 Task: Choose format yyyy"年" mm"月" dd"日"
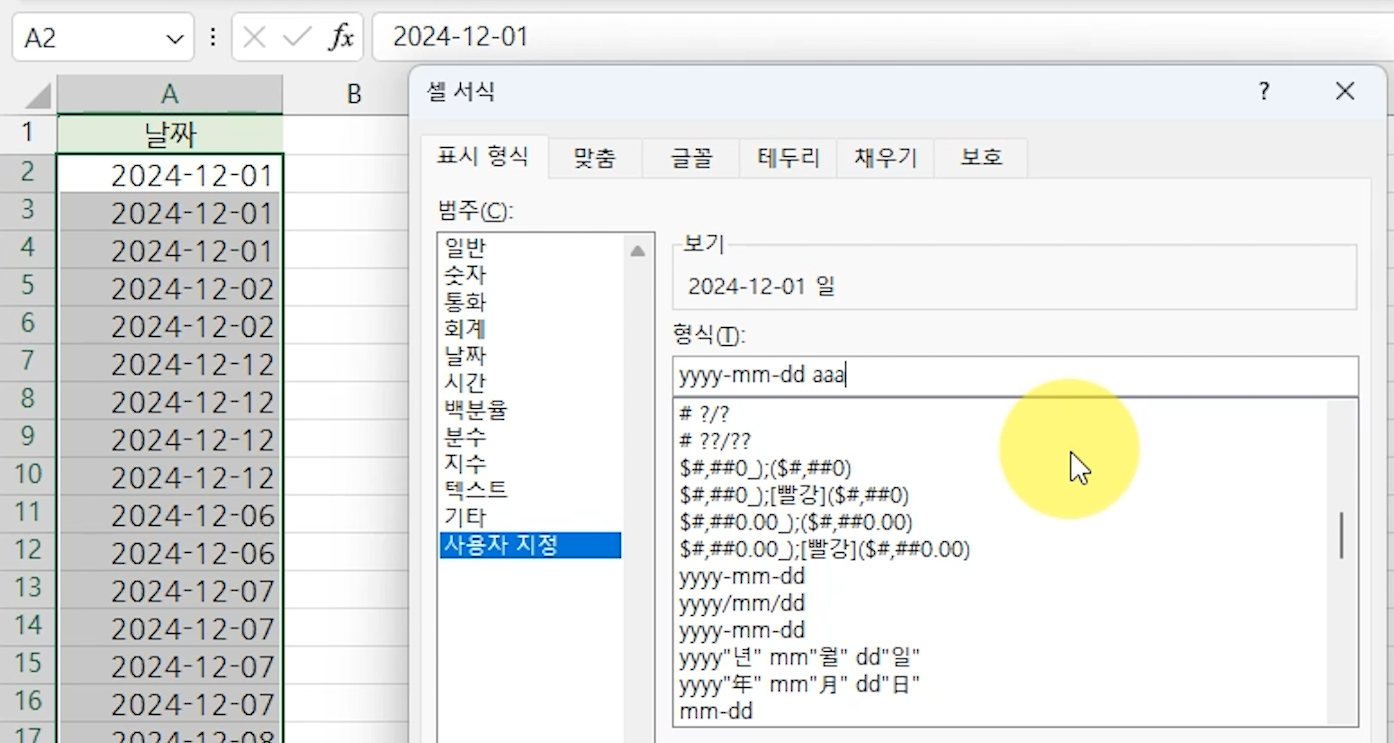[x=1001, y=684]
